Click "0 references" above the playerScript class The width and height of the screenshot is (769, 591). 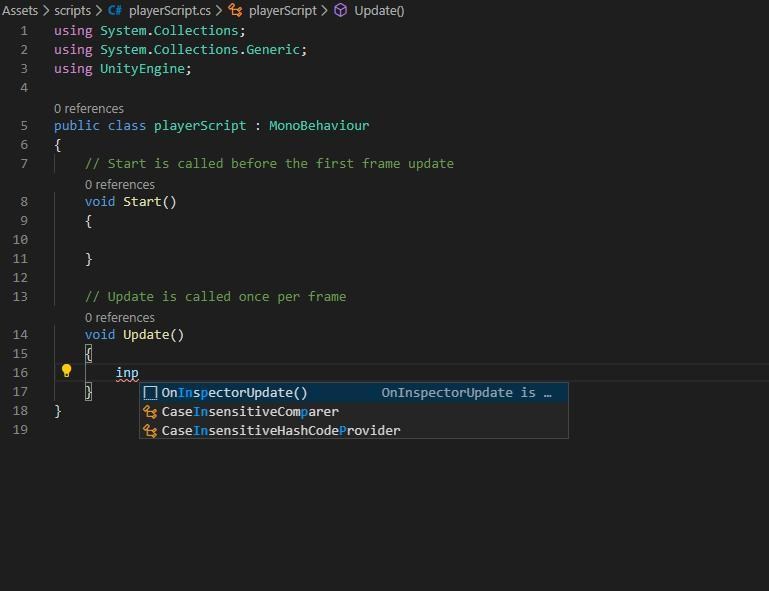tap(89, 108)
